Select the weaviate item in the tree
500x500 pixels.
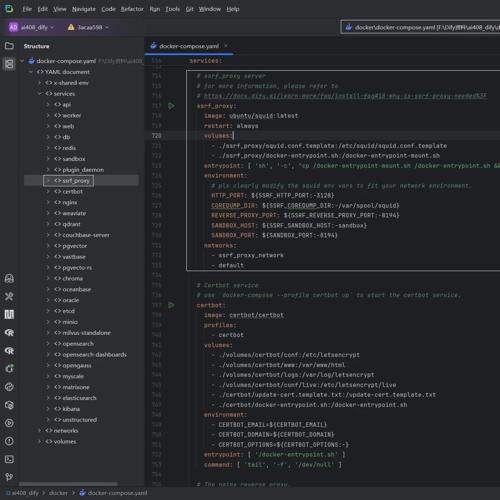pos(74,213)
